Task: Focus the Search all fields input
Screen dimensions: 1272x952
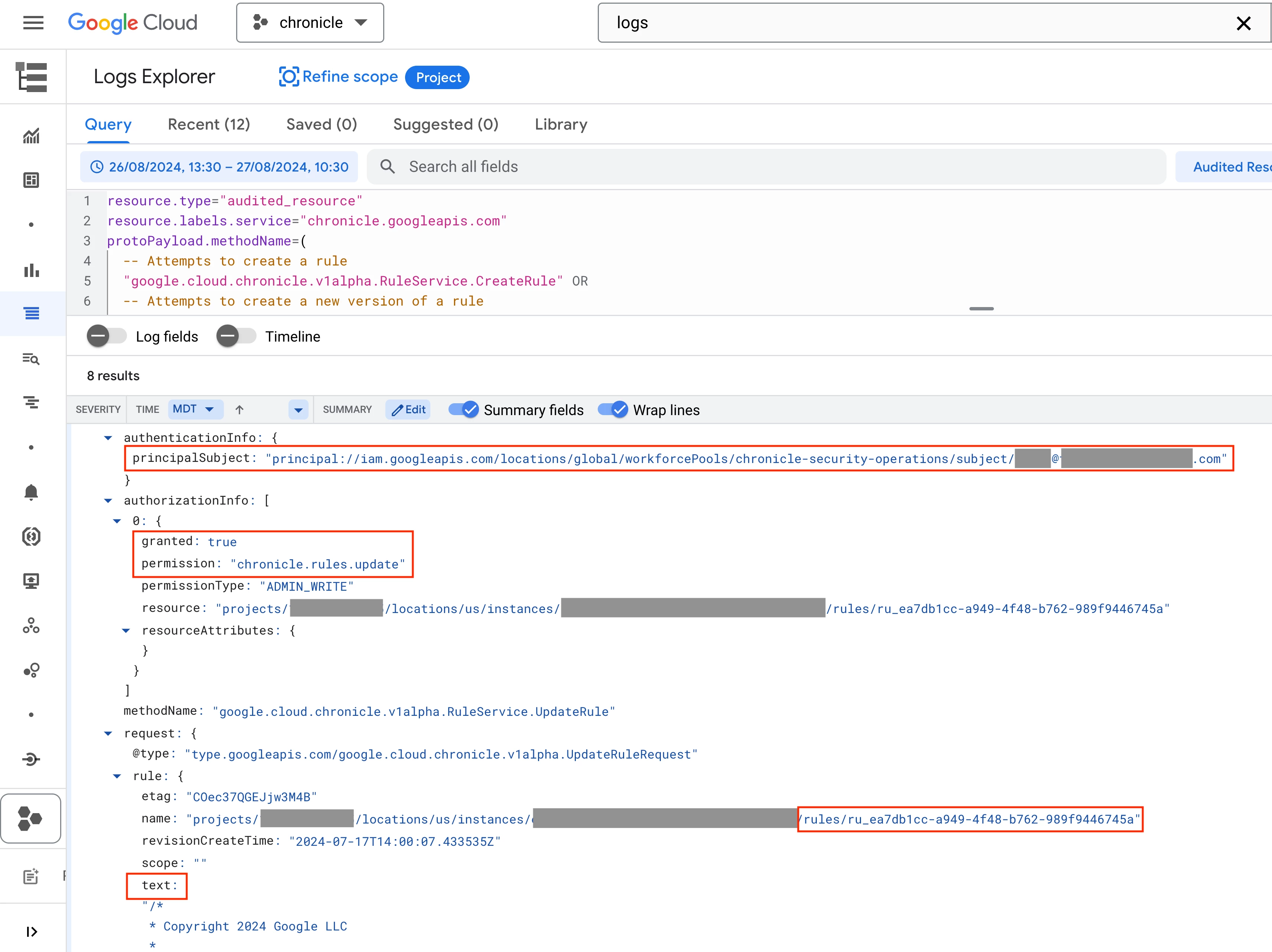Action: [767, 167]
